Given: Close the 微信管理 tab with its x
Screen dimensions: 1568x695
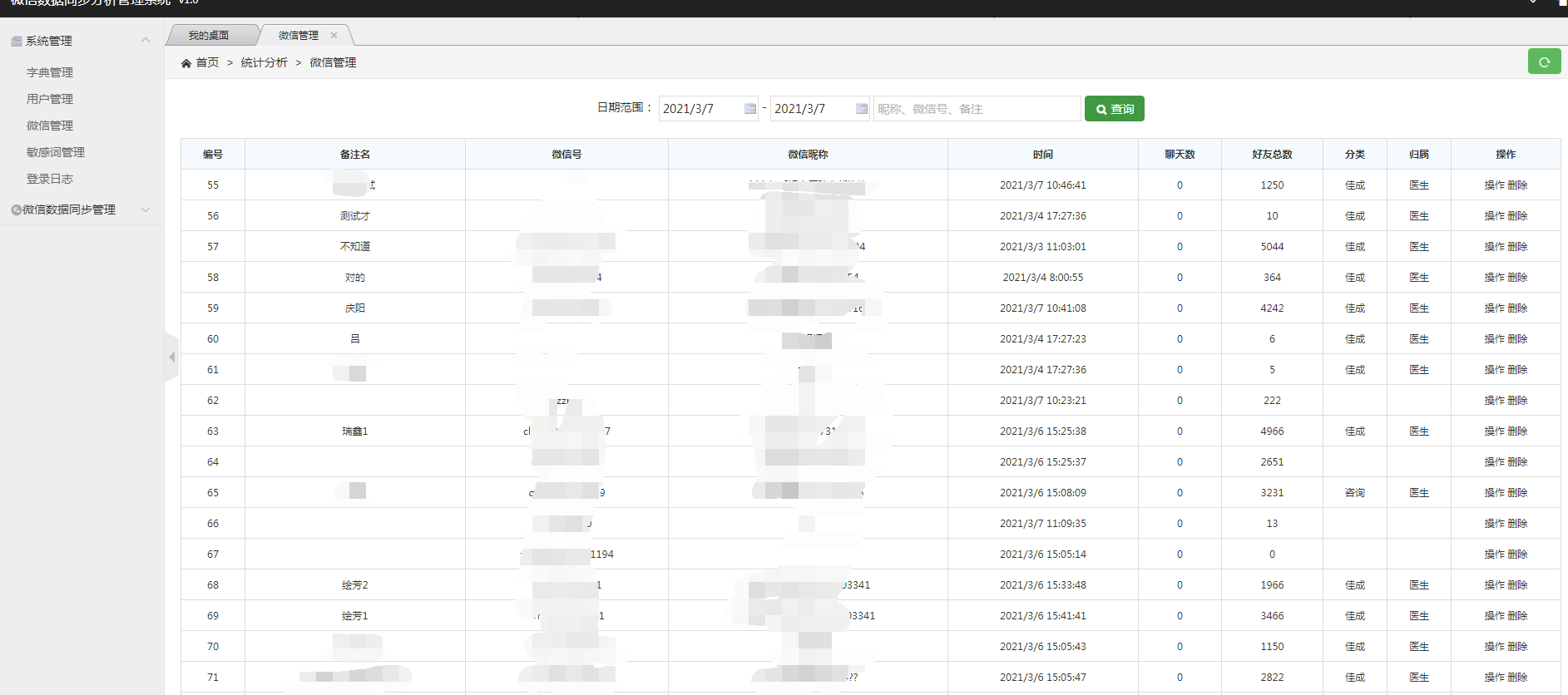Looking at the screenshot, I should pyautogui.click(x=334, y=35).
